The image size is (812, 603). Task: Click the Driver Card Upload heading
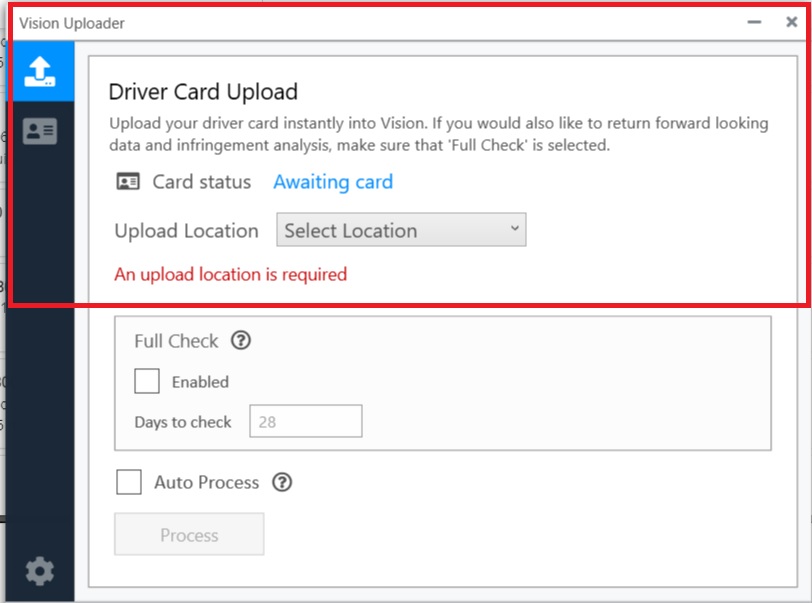203,92
